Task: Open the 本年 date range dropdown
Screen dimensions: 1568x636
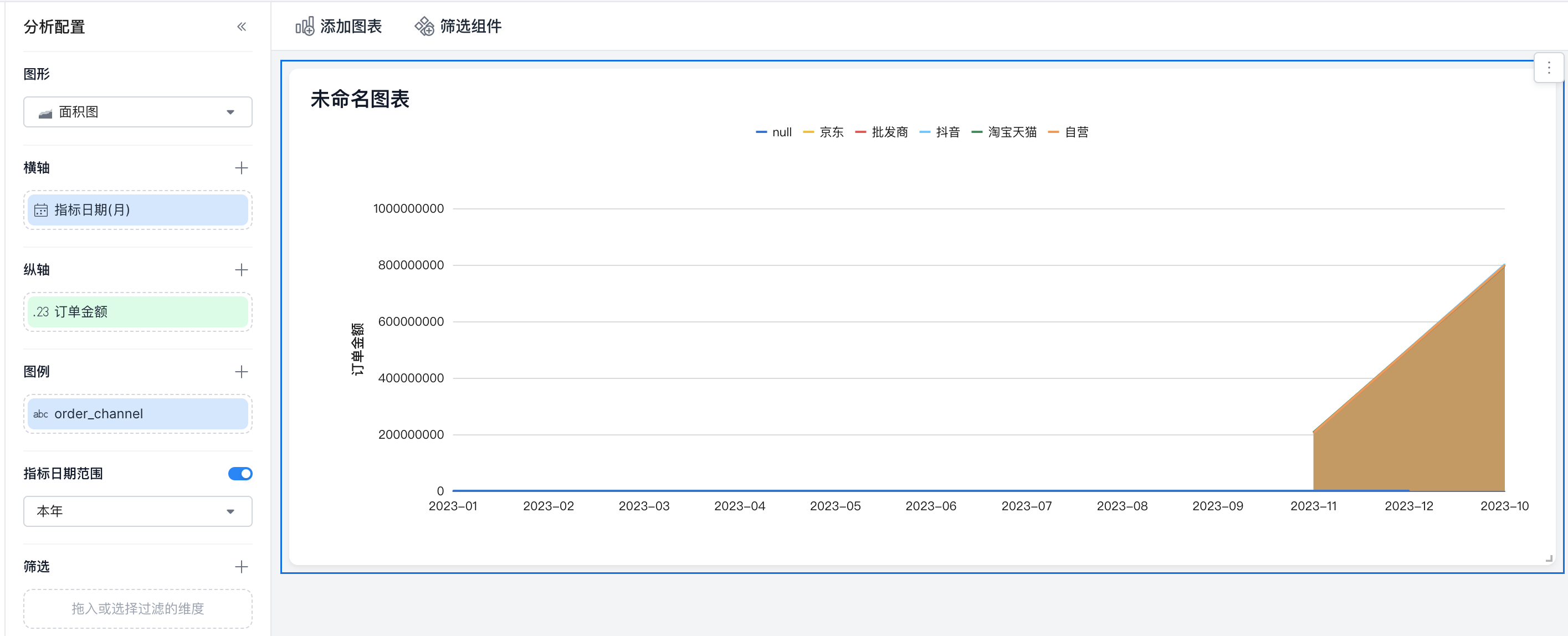Action: [137, 511]
